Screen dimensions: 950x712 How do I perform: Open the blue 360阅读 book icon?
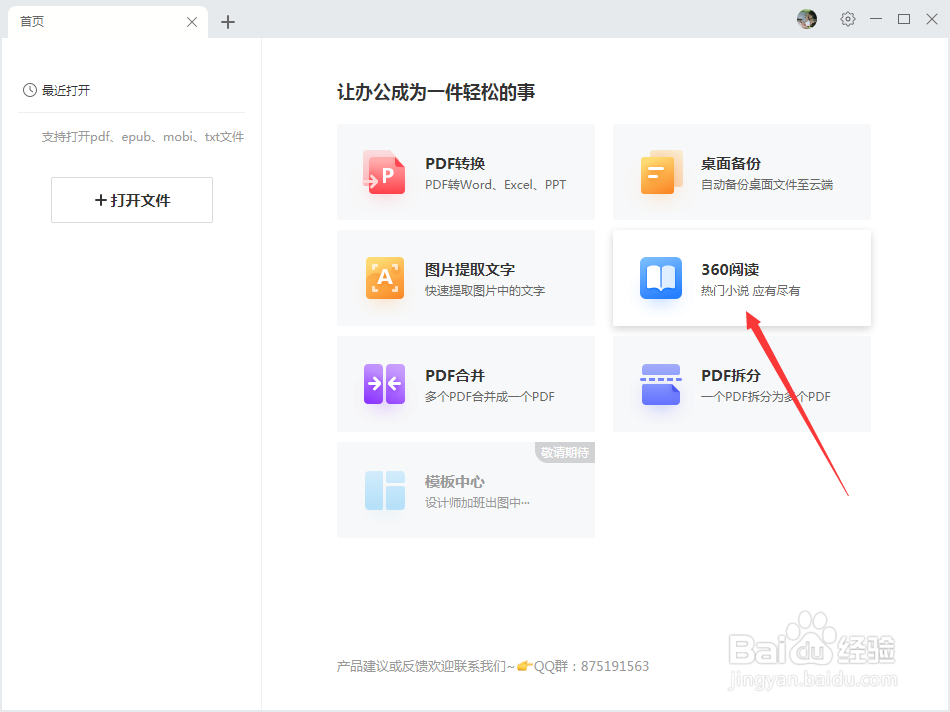pyautogui.click(x=660, y=278)
